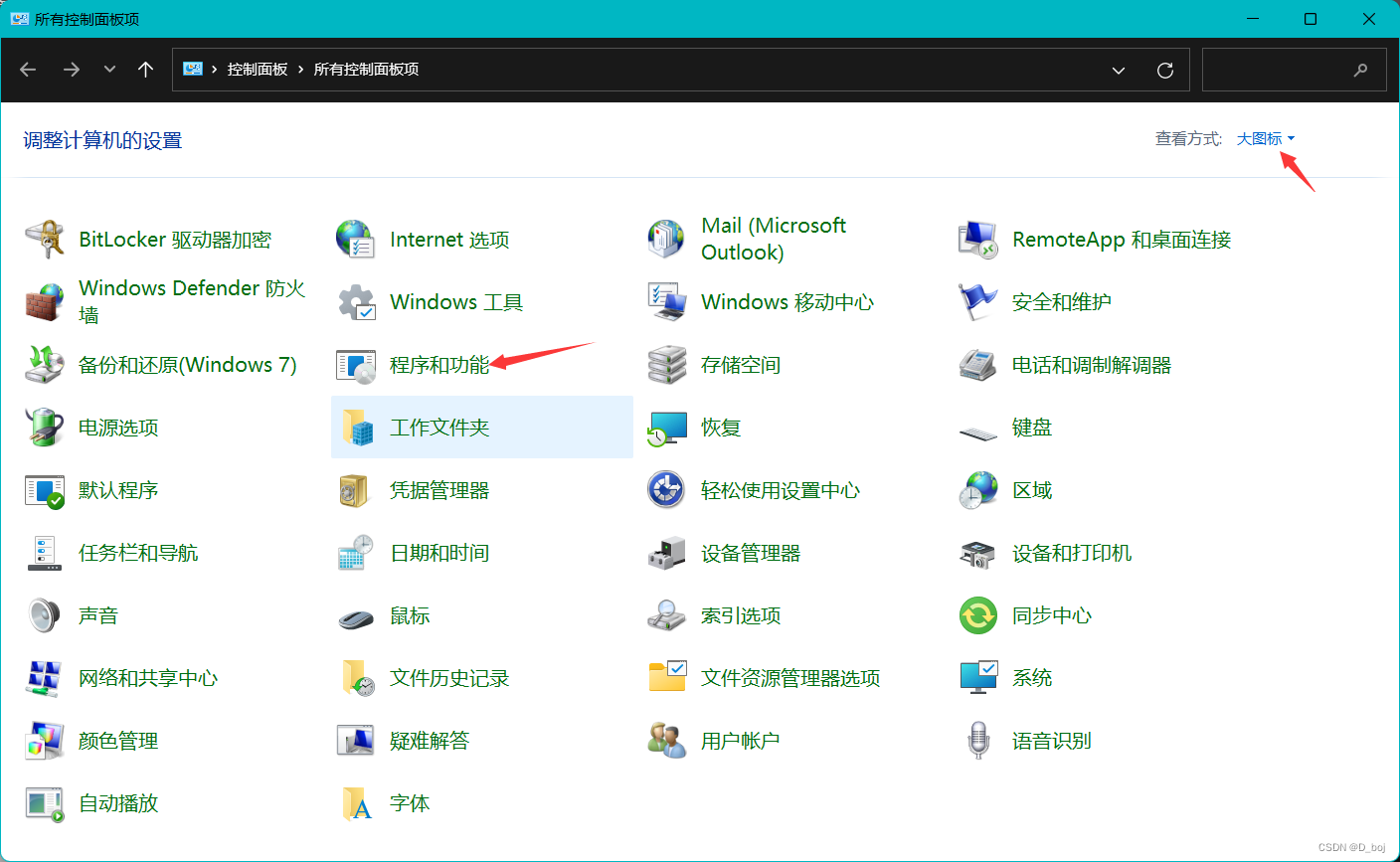Image resolution: width=1400 pixels, height=862 pixels.
Task: Click the 键盘 keyboard icon
Action: 977,432
